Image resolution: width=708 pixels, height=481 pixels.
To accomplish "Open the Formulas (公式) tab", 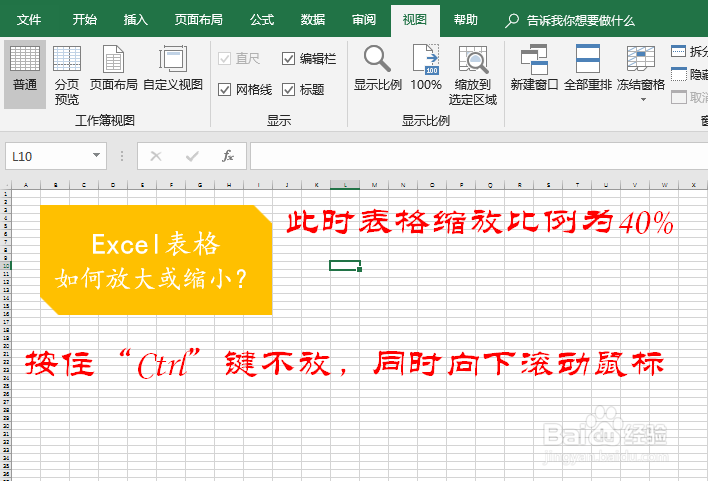I will pyautogui.click(x=262, y=20).
